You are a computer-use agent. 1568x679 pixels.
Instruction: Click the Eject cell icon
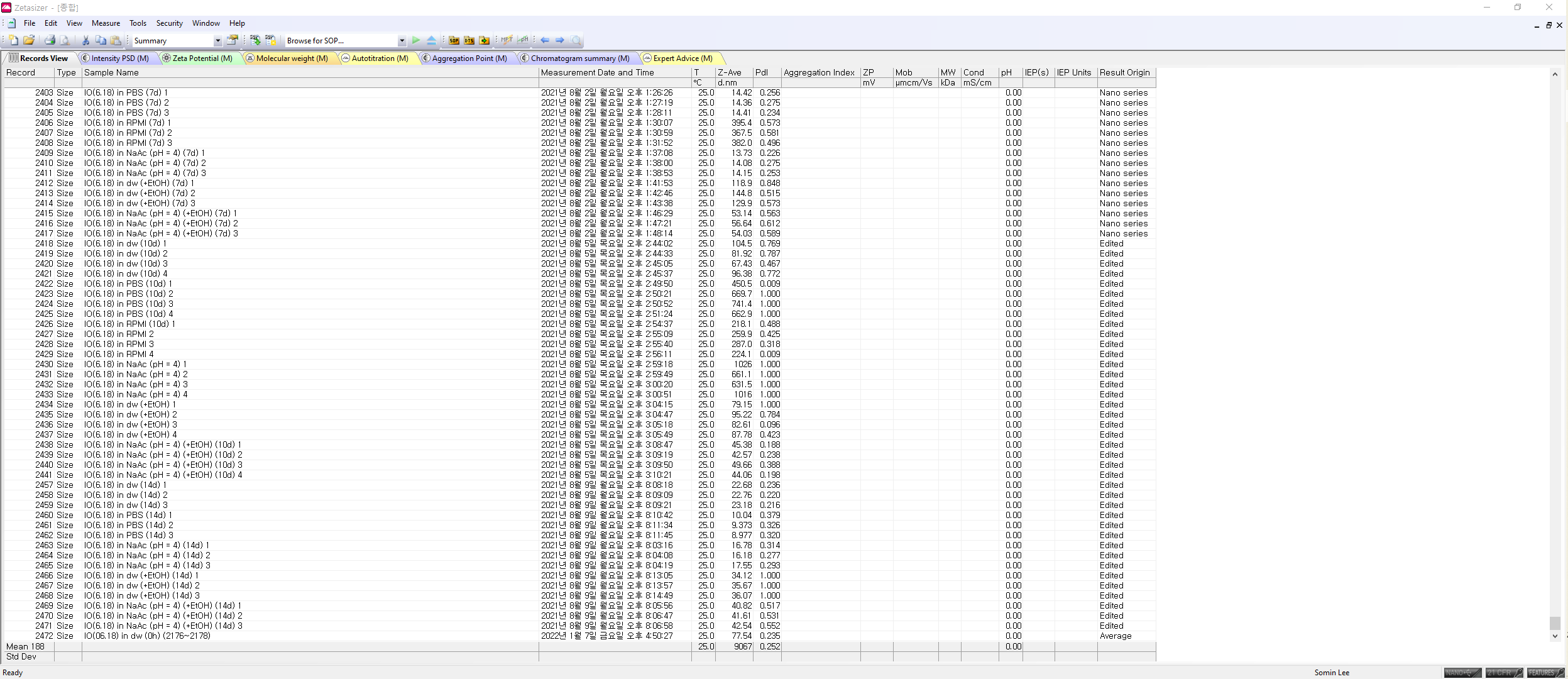(432, 40)
